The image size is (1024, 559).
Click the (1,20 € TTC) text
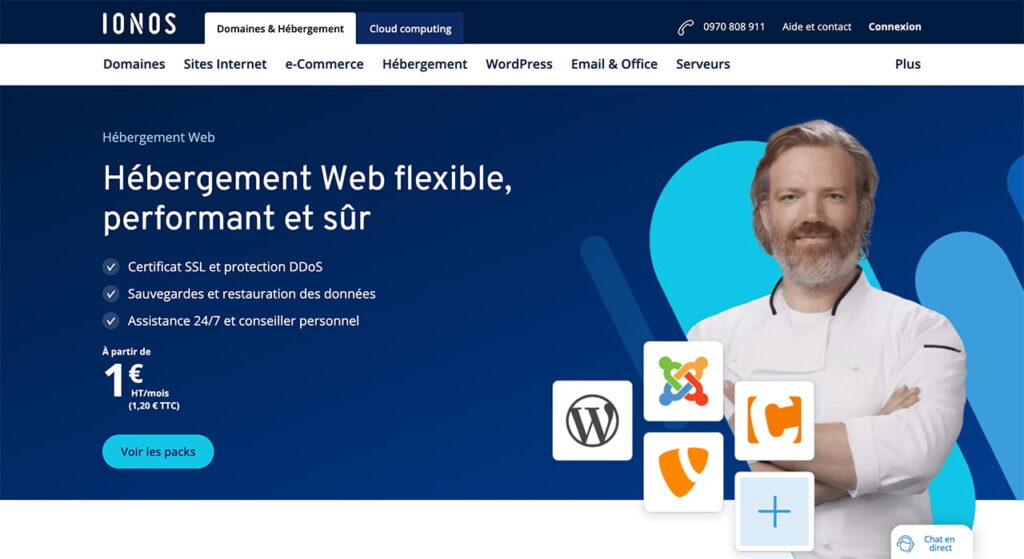point(154,406)
